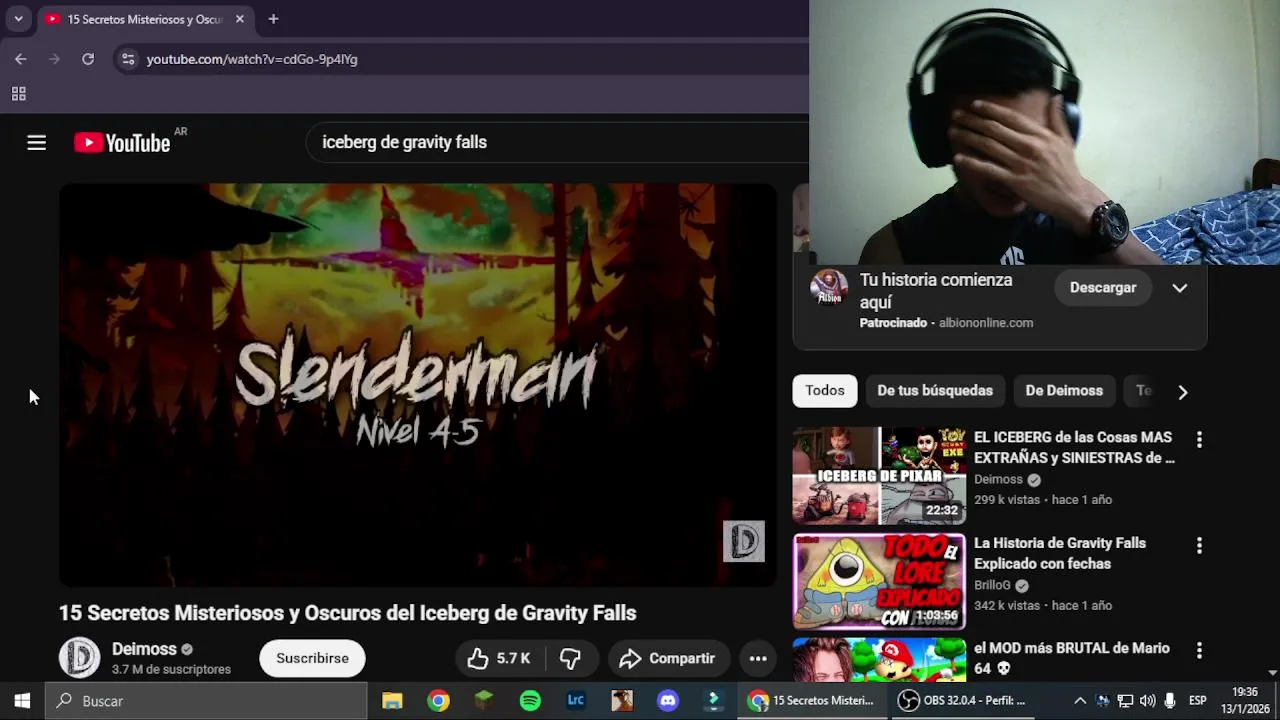Open the pinned Chrome icon in the taskbar

point(438,701)
